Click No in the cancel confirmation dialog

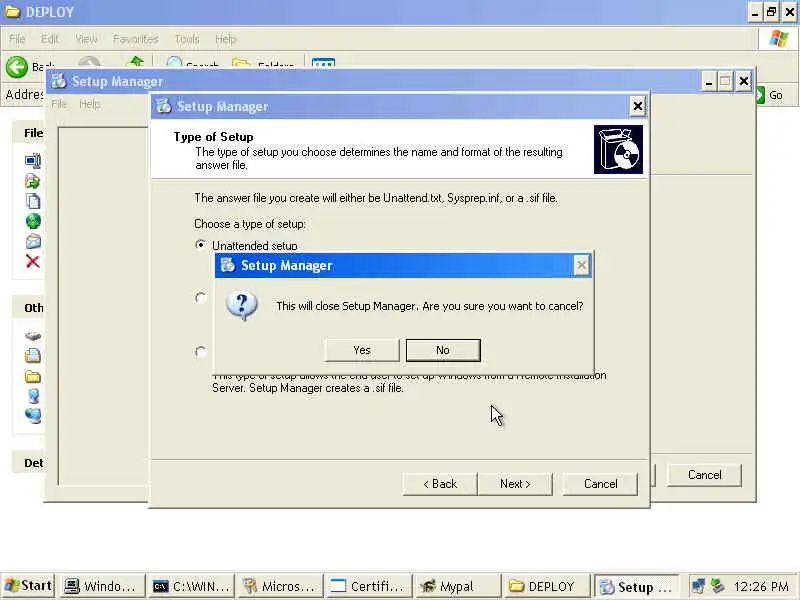click(x=443, y=351)
